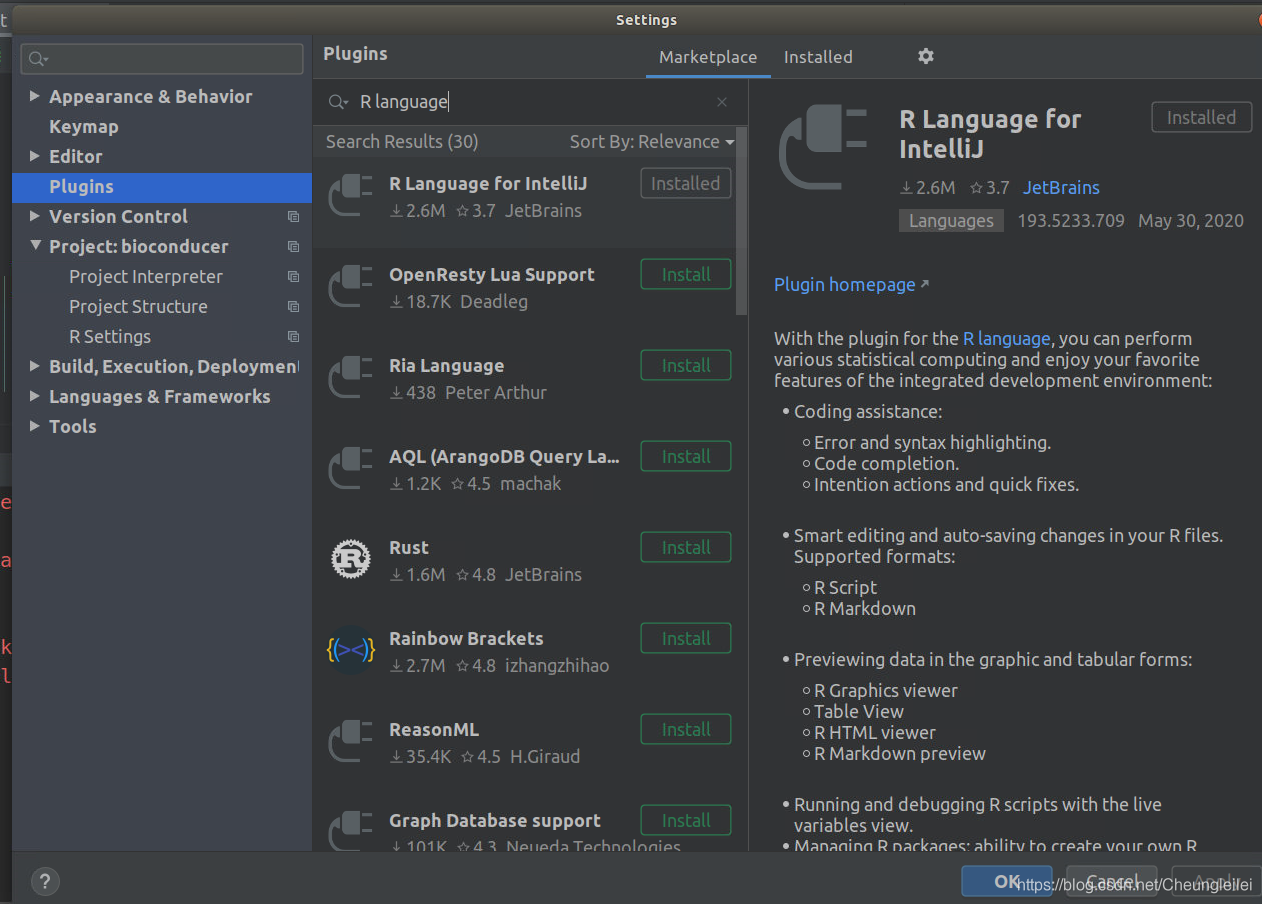1262x904 pixels.
Task: Click the sidebar settings search magnifier icon
Action: pos(39,59)
